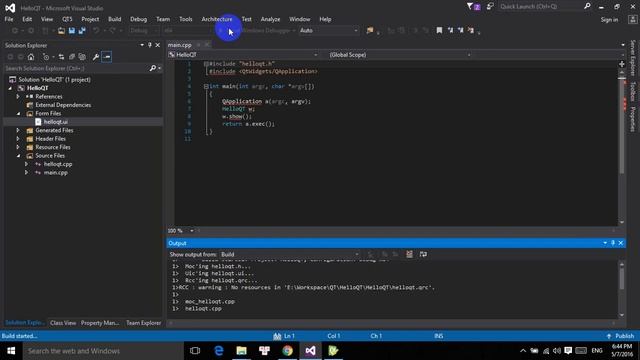Toggle Show All Files in Solution Explorer

coord(82,57)
